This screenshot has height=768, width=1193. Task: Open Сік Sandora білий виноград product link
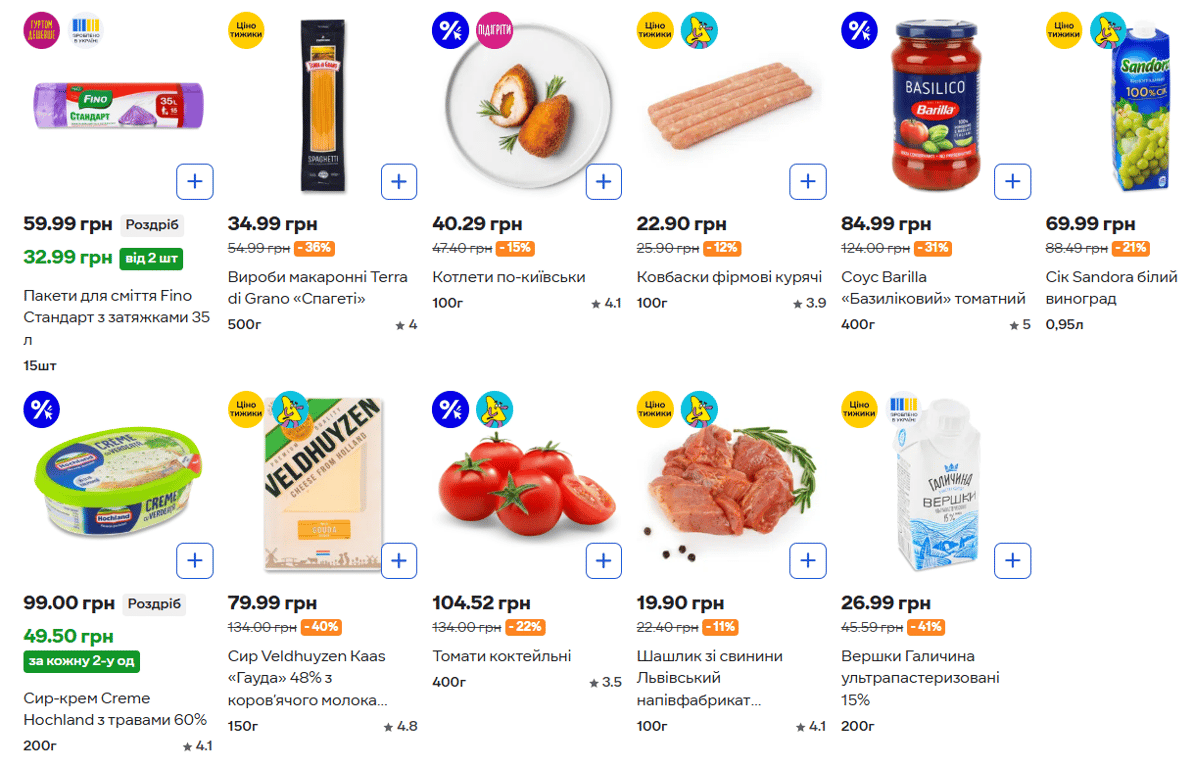pos(1111,288)
